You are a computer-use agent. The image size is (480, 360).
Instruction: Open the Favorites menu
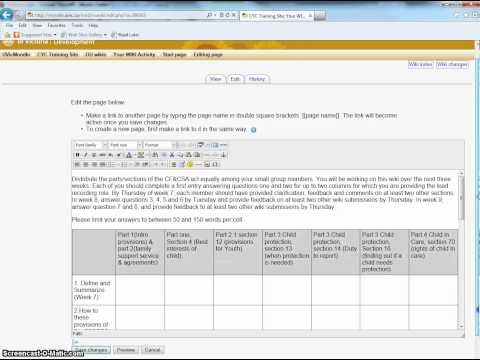[x=56, y=25]
